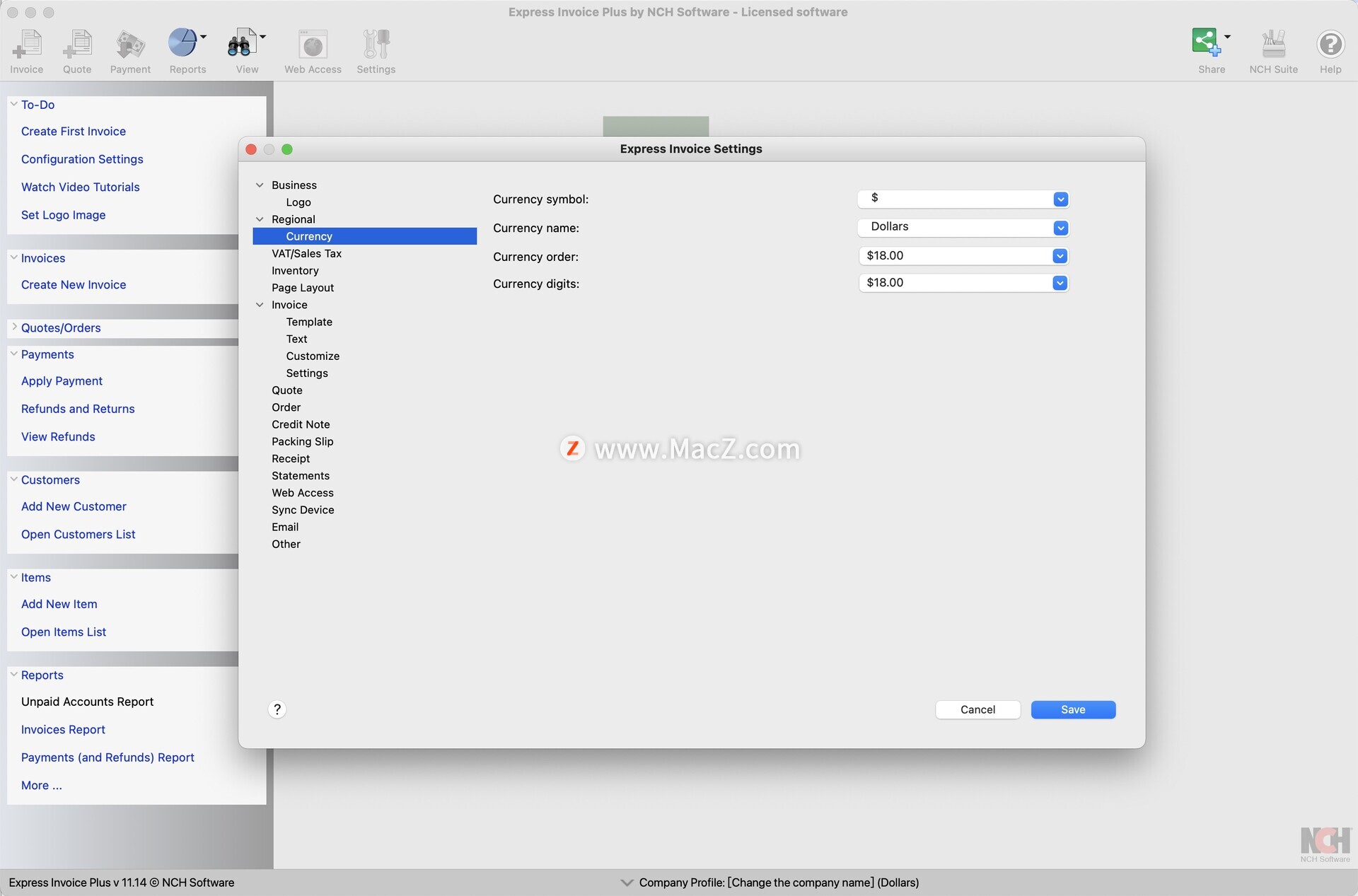Open the Currency digits dropdown
The width and height of the screenshot is (1358, 896).
point(1060,283)
